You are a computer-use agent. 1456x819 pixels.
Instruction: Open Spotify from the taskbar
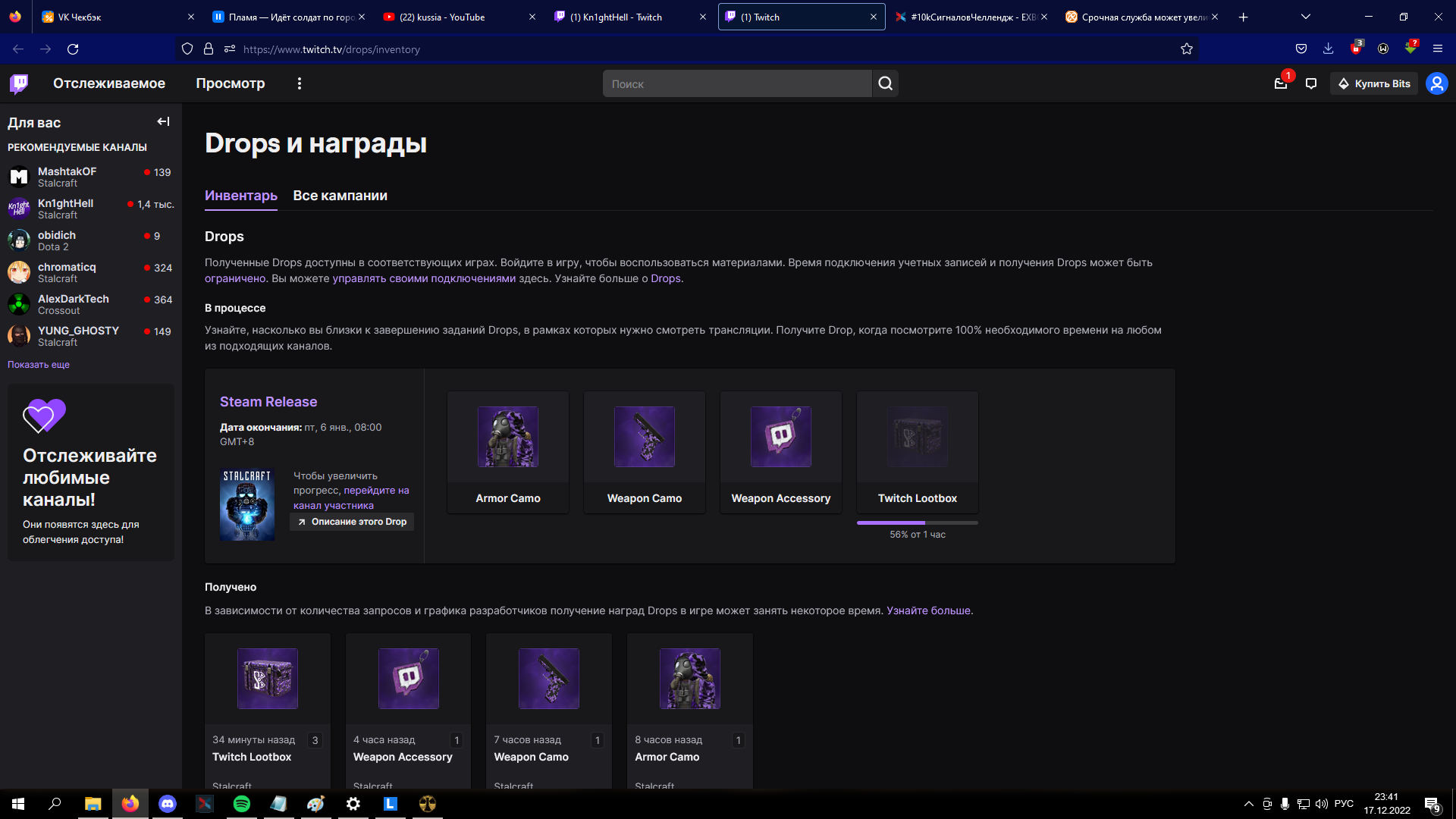(x=242, y=804)
